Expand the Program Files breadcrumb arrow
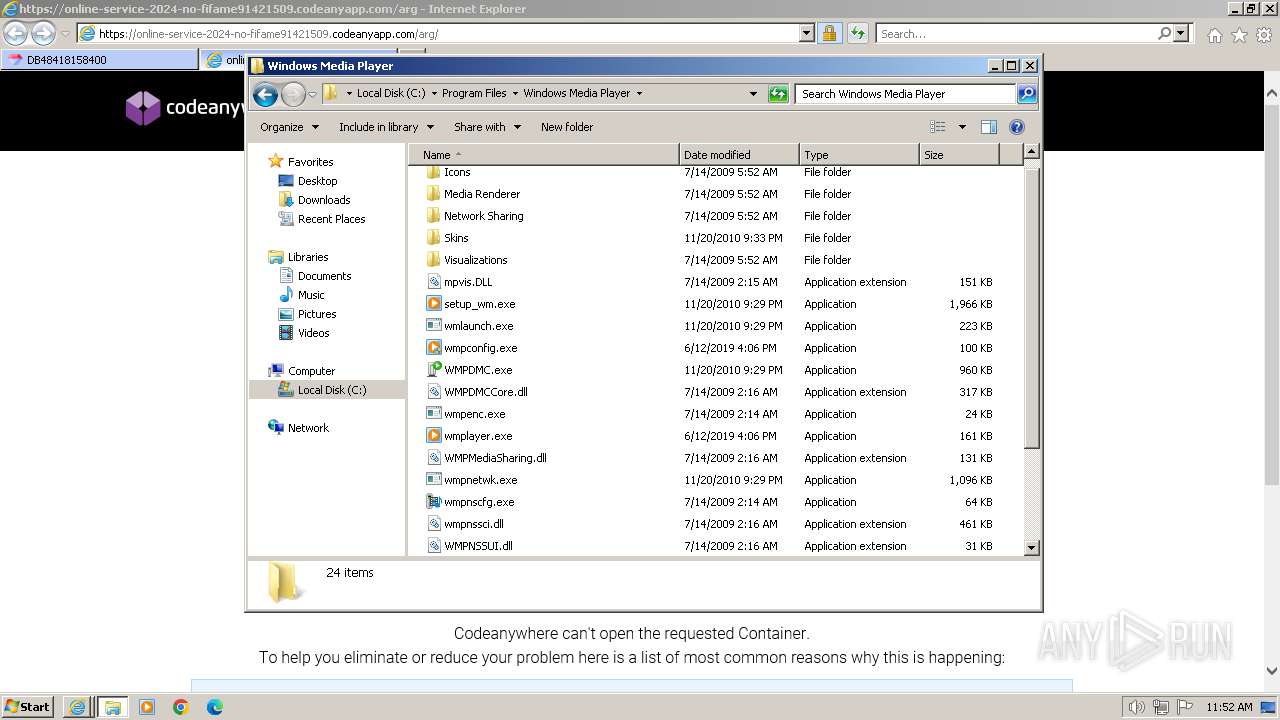This screenshot has height=720, width=1280. click(x=515, y=94)
